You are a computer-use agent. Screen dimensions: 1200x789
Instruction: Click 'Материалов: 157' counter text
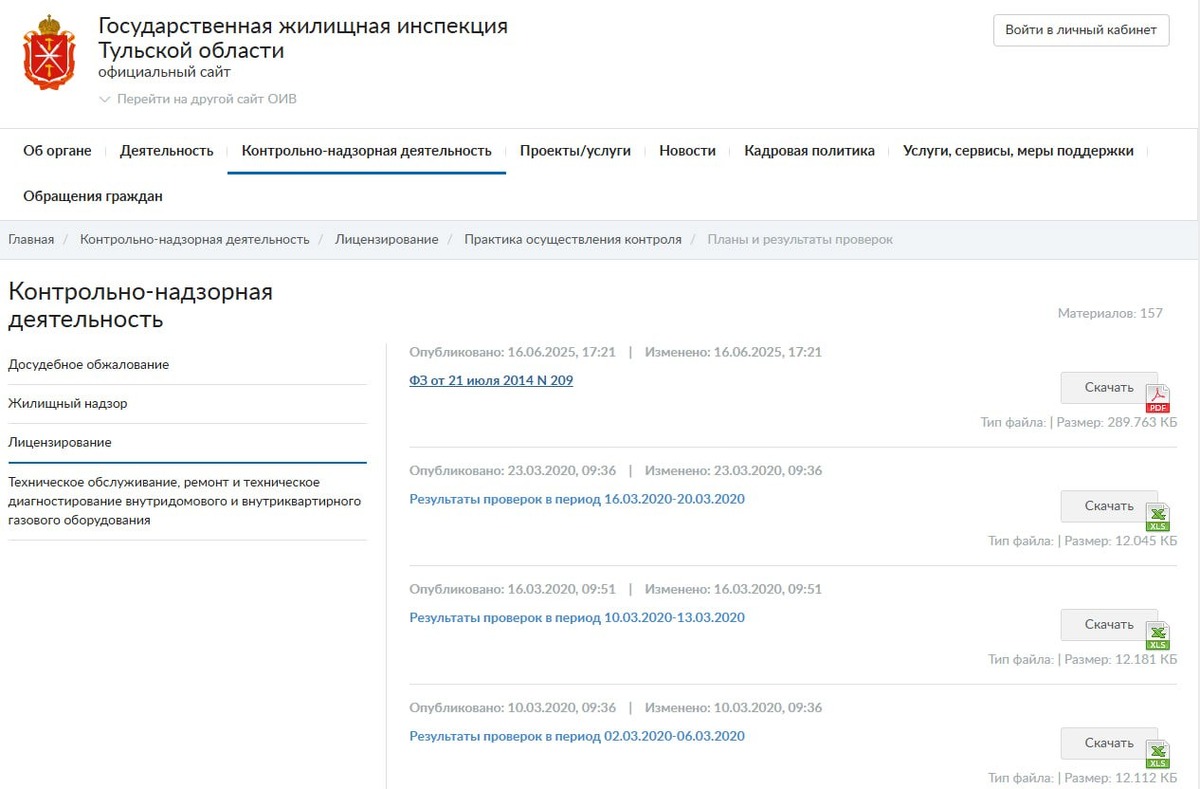click(1110, 313)
